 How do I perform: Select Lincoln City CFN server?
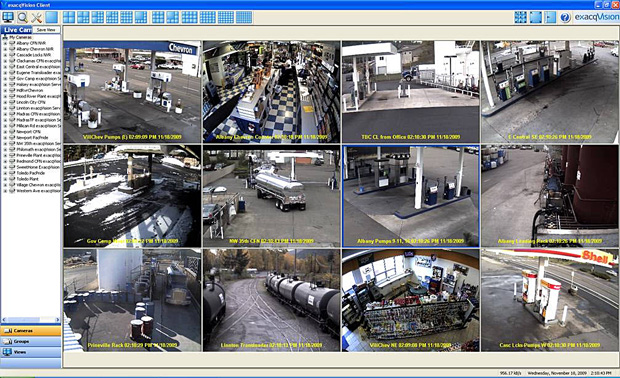tap(31, 102)
